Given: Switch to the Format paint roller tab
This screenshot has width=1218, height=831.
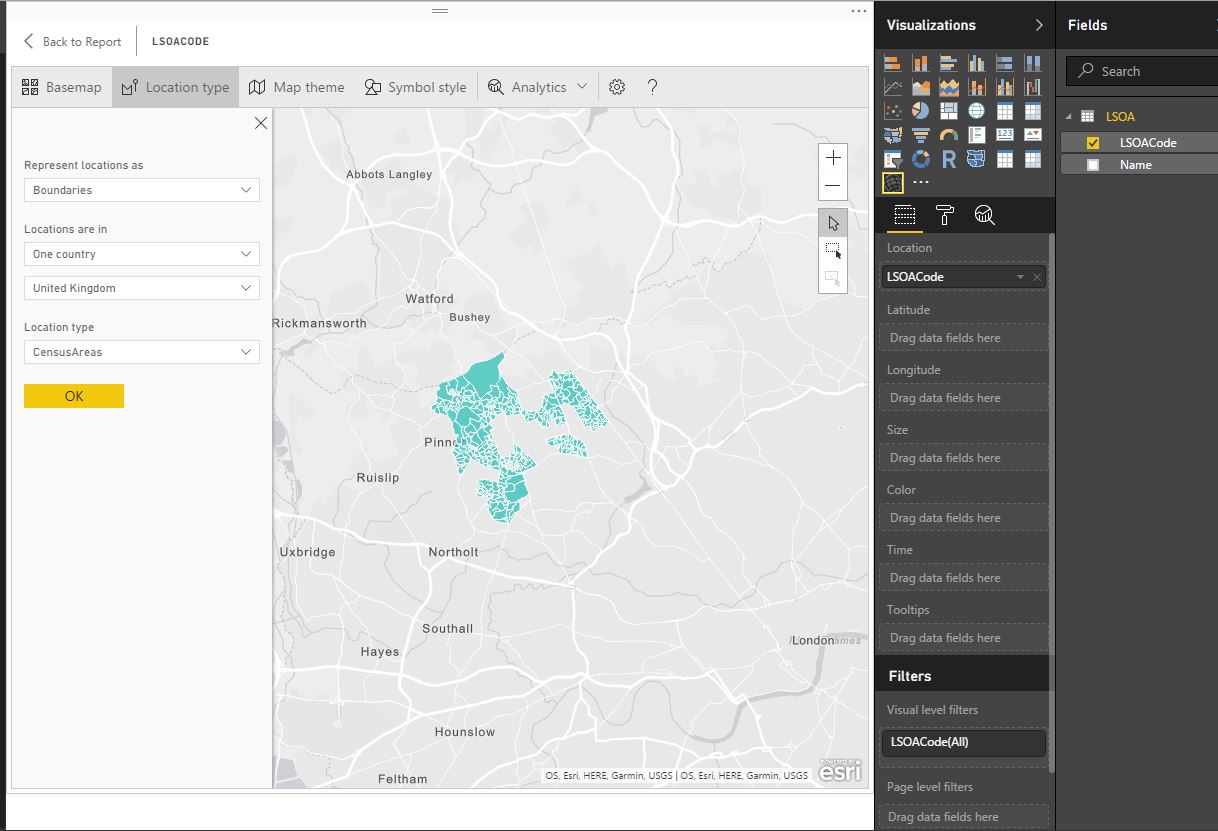Looking at the screenshot, I should (x=944, y=214).
